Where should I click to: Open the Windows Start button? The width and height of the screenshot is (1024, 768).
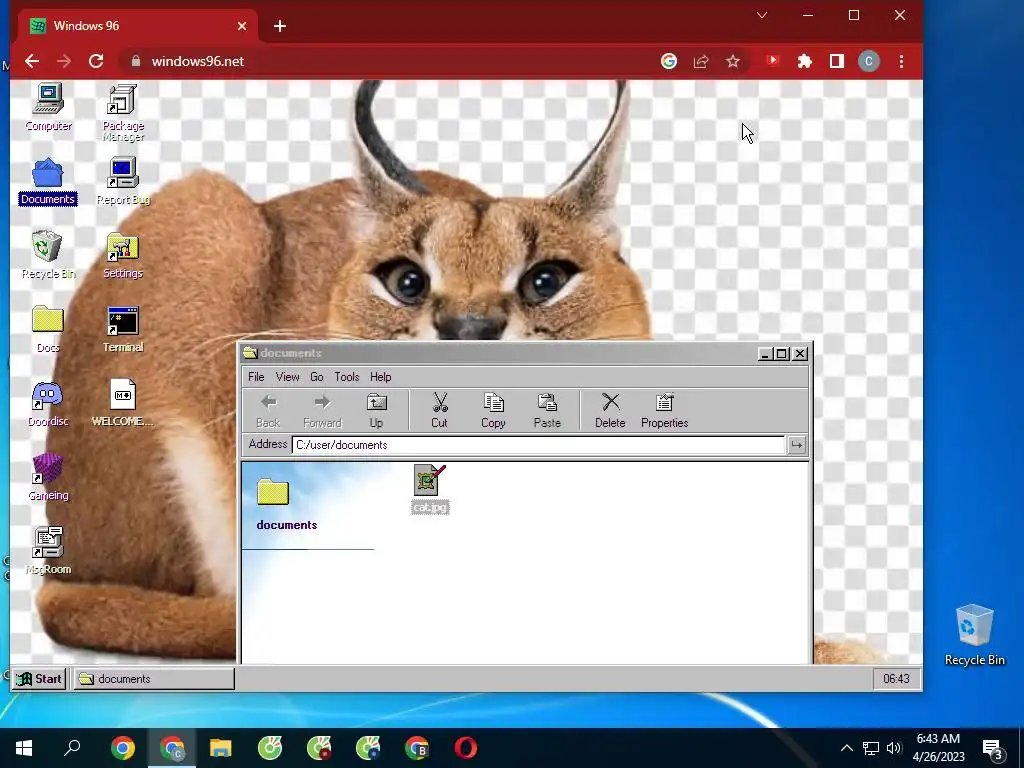tap(24, 748)
